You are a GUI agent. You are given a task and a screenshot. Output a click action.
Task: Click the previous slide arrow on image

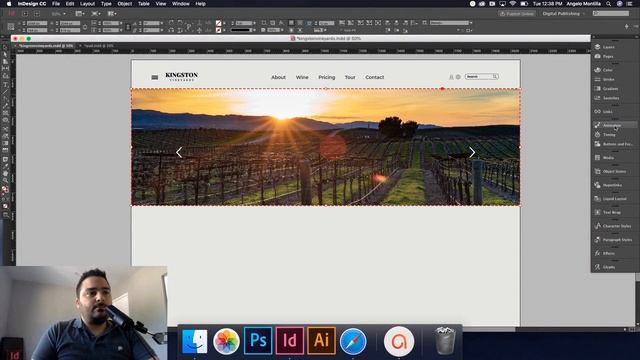[179, 152]
